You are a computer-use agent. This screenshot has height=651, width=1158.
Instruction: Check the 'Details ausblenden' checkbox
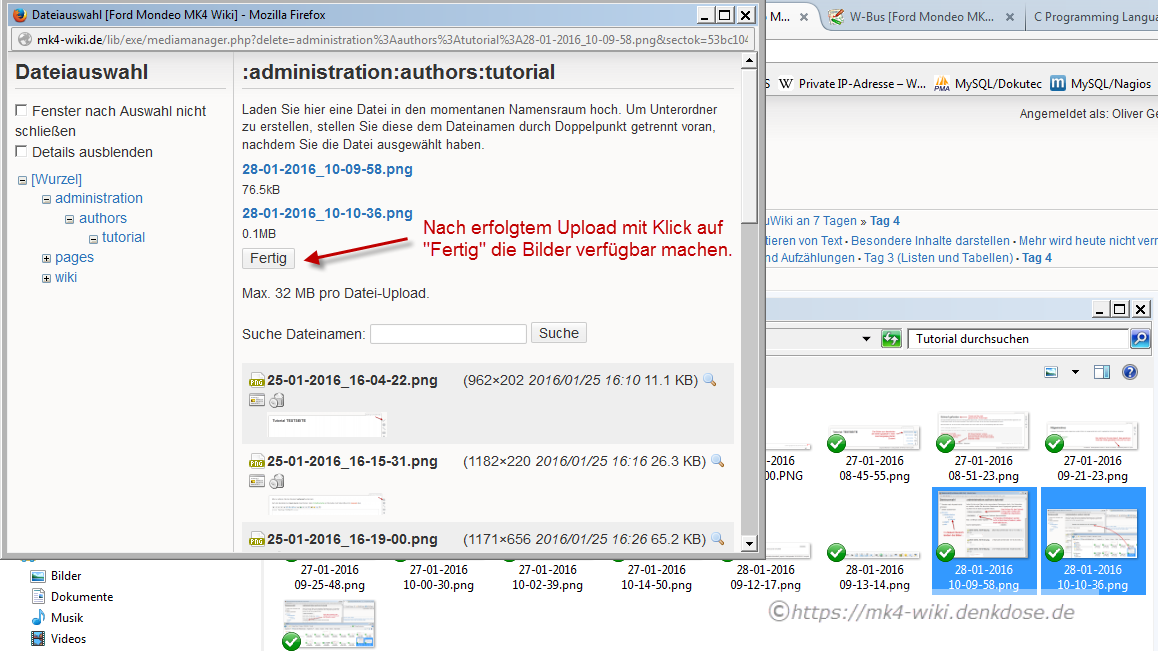click(22, 152)
